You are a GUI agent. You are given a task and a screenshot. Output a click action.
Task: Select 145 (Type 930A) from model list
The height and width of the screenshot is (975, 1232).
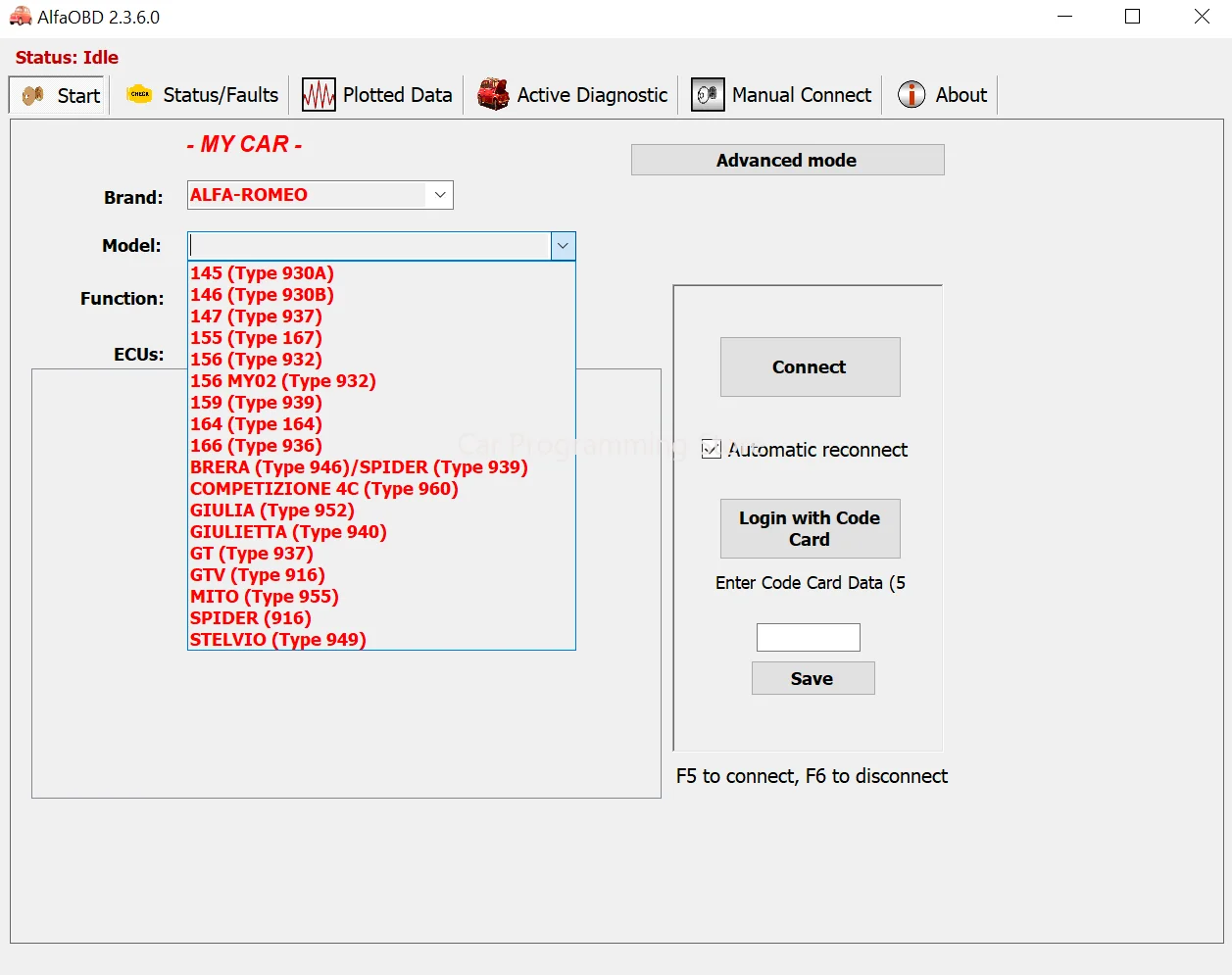(381, 273)
